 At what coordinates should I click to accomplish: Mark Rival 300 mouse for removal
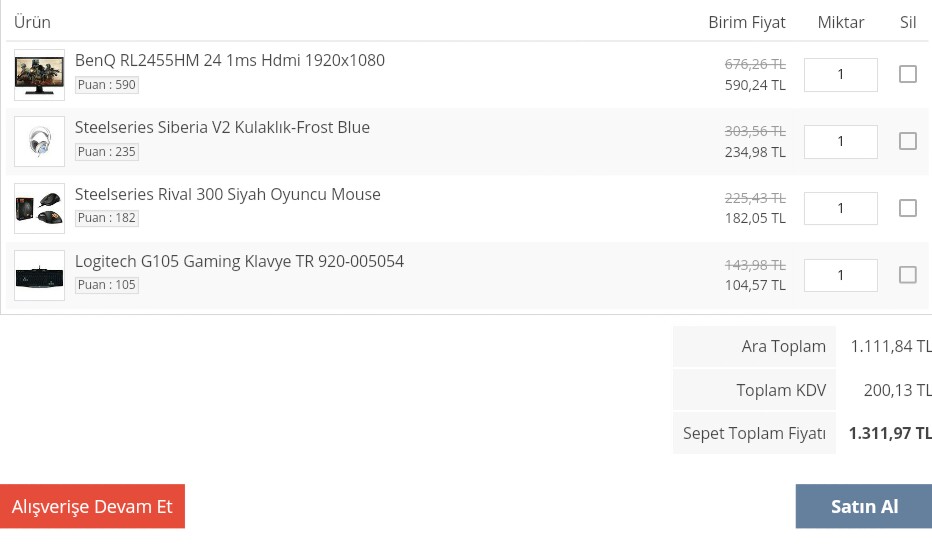[908, 208]
